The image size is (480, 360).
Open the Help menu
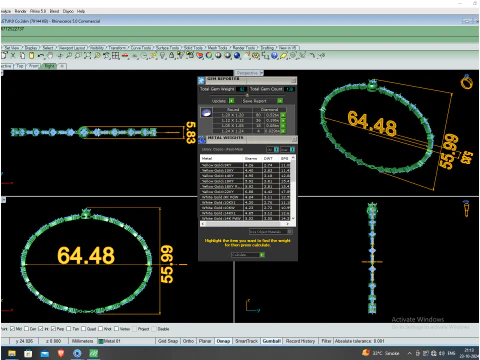[x=81, y=11]
